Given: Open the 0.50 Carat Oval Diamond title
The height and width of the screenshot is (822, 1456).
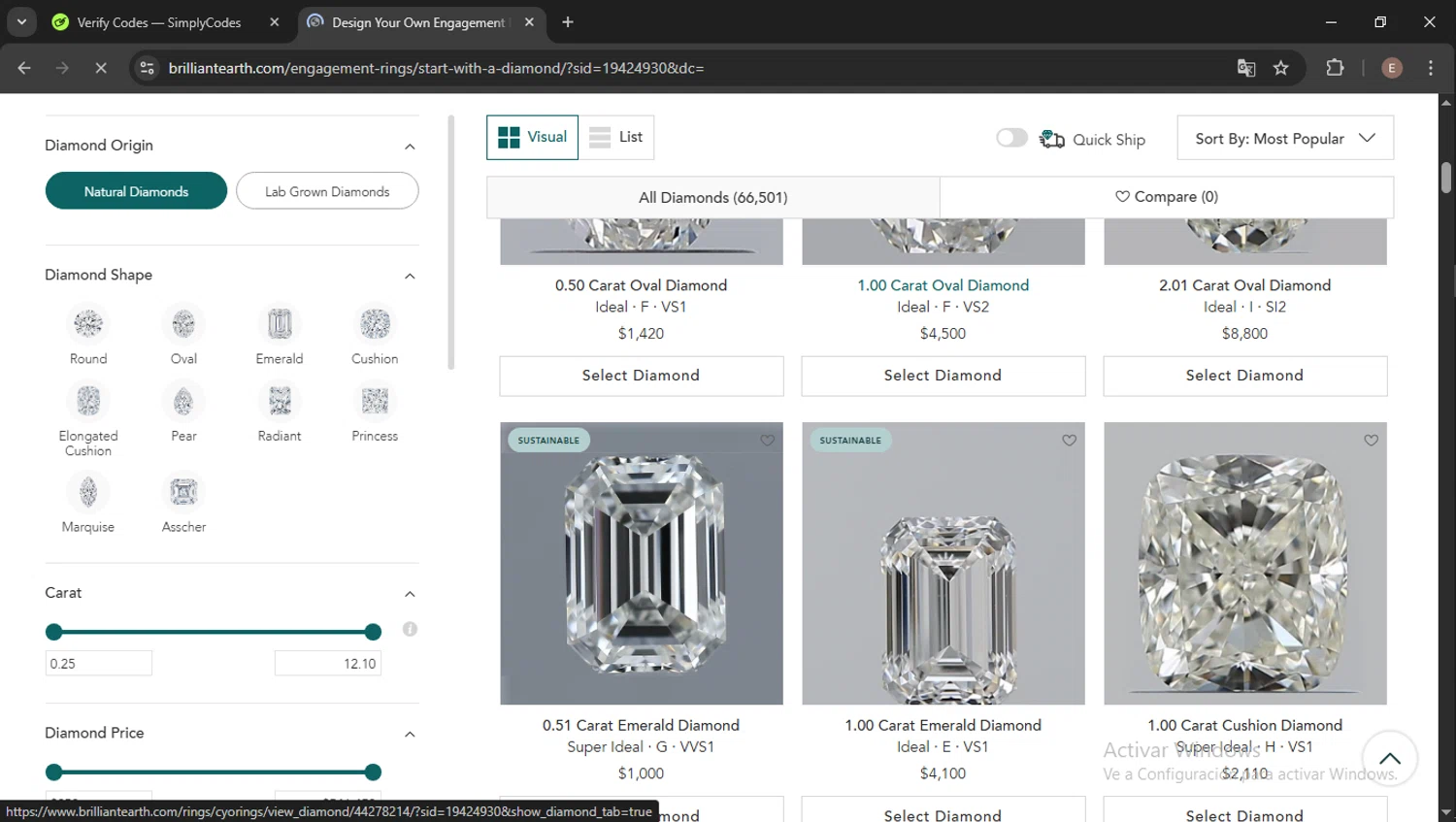Looking at the screenshot, I should coord(641,285).
